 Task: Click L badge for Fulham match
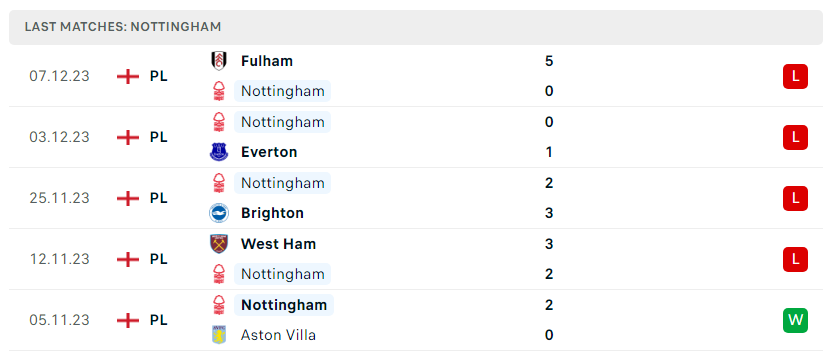[795, 76]
